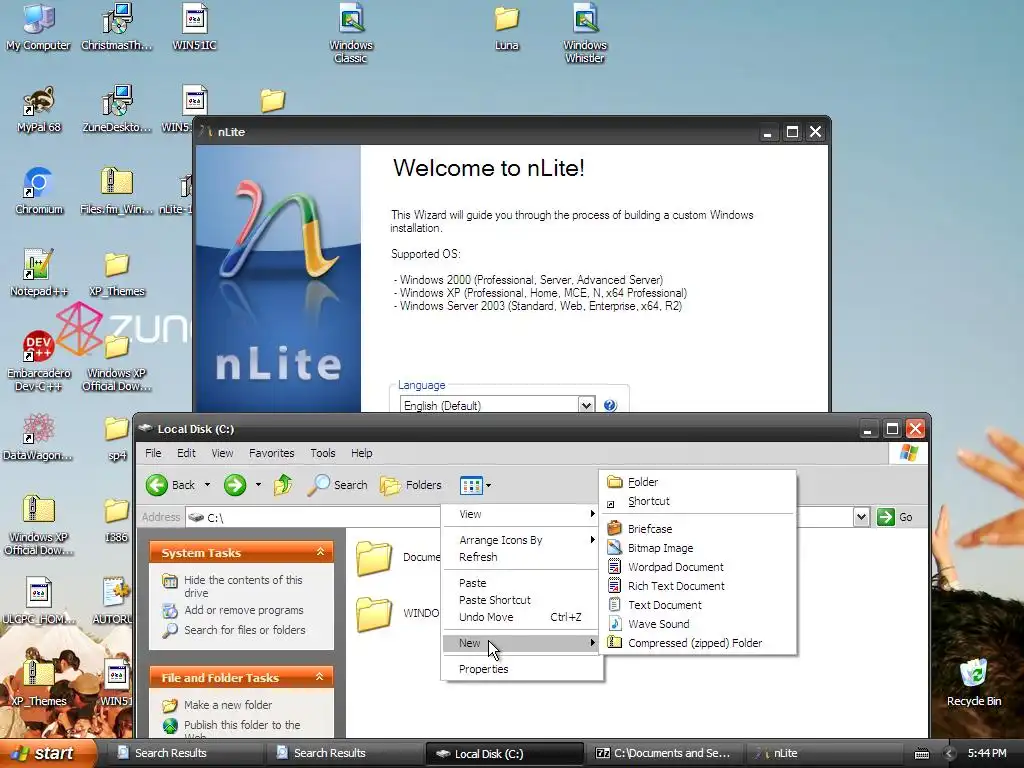Image resolution: width=1024 pixels, height=768 pixels.
Task: Create a new Rich Text Document
Action: point(697,586)
